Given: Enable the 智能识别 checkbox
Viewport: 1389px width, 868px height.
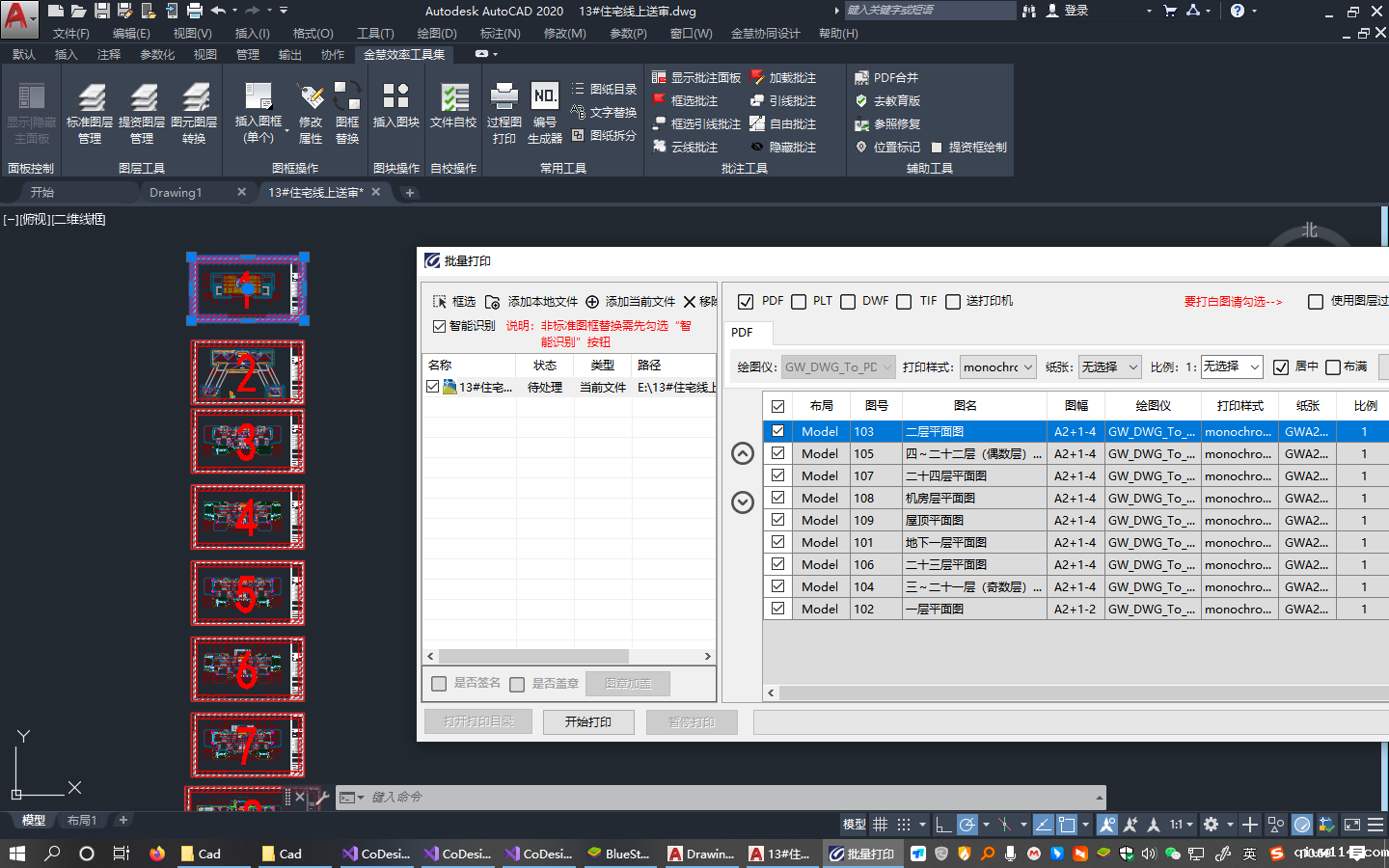Looking at the screenshot, I should coord(440,326).
